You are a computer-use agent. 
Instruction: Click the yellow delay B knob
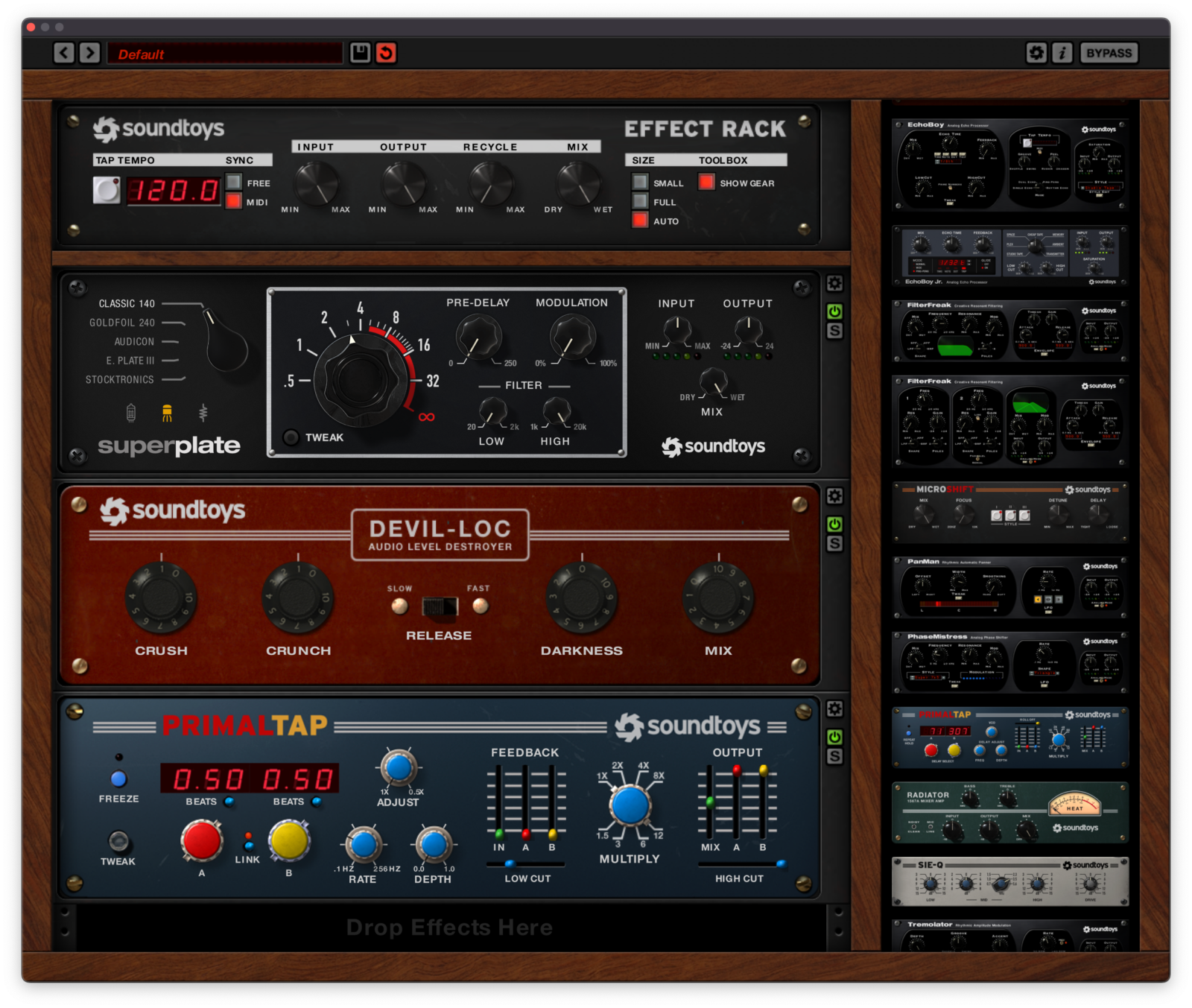coord(289,840)
